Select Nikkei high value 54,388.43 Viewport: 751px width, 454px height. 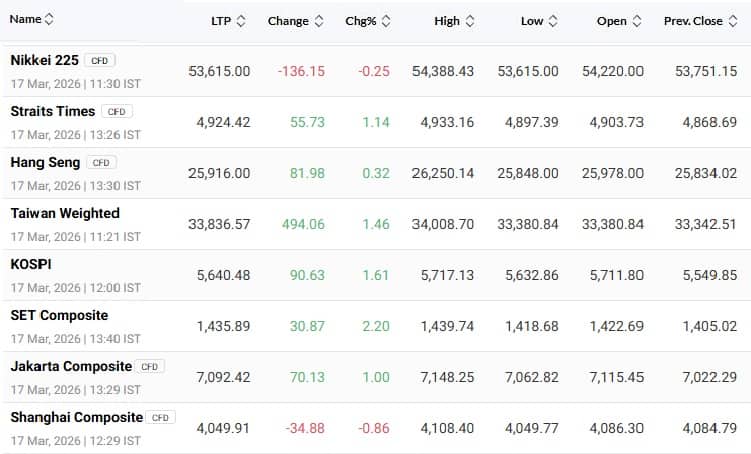[x=443, y=71]
